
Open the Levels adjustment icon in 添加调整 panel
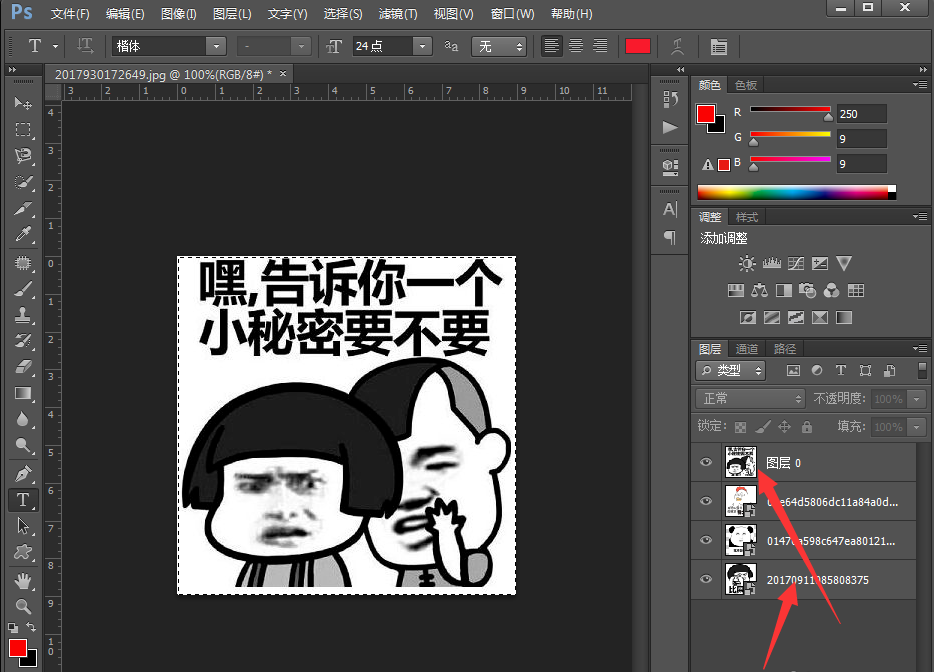pyautogui.click(x=772, y=263)
